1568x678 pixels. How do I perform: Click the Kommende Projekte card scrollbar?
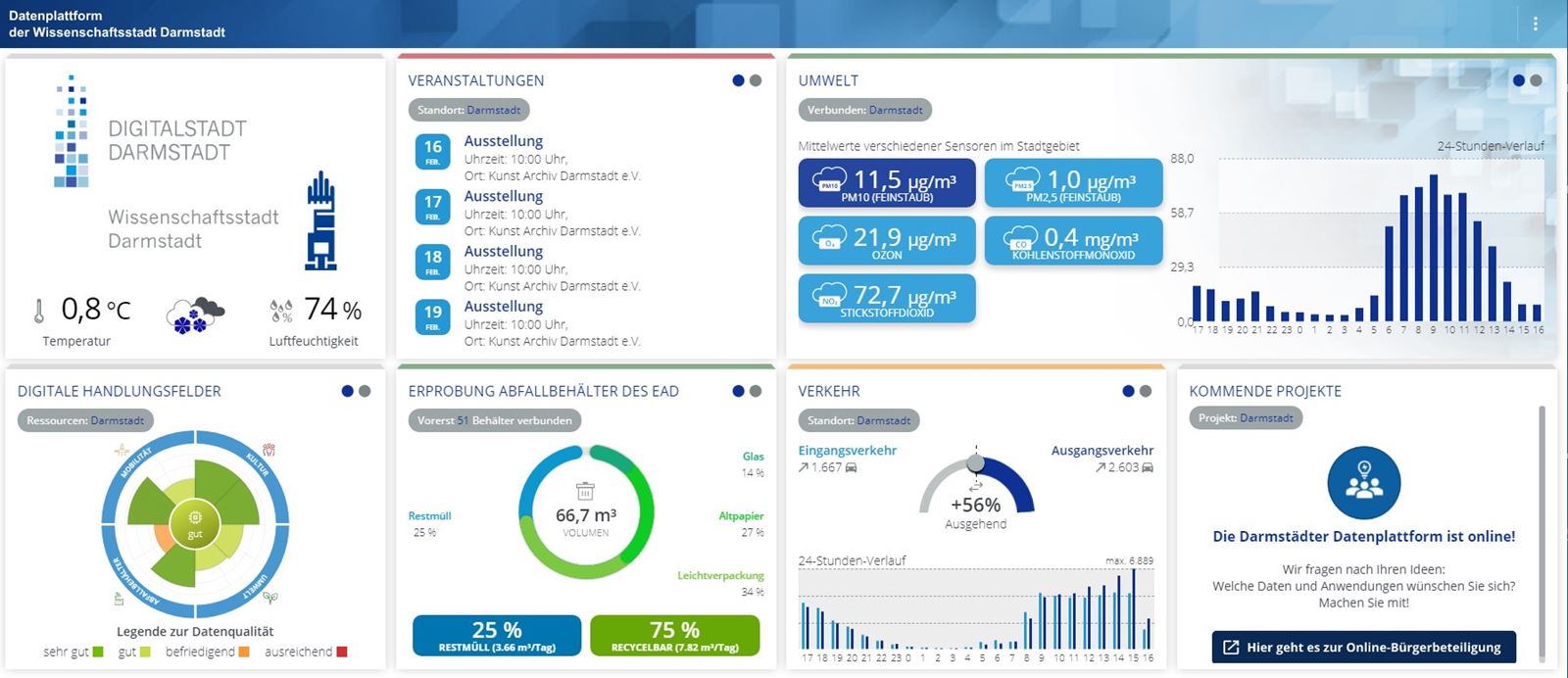point(1543,529)
